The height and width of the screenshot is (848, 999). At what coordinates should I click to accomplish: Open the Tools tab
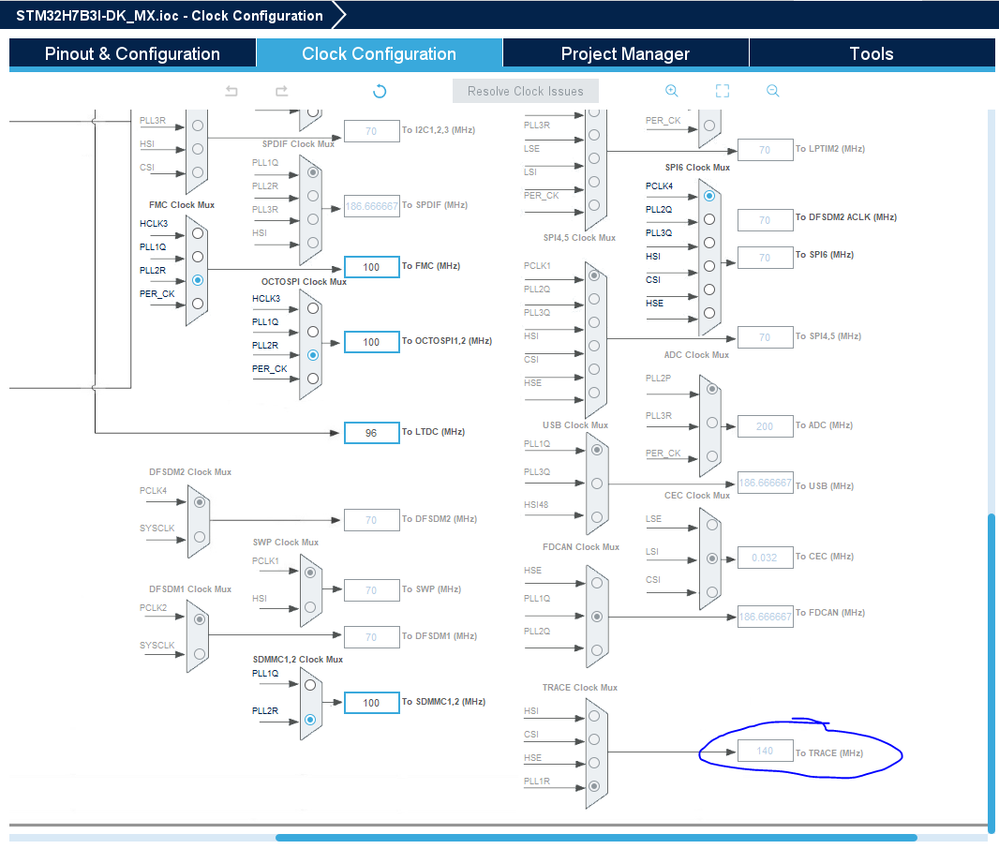(x=872, y=54)
